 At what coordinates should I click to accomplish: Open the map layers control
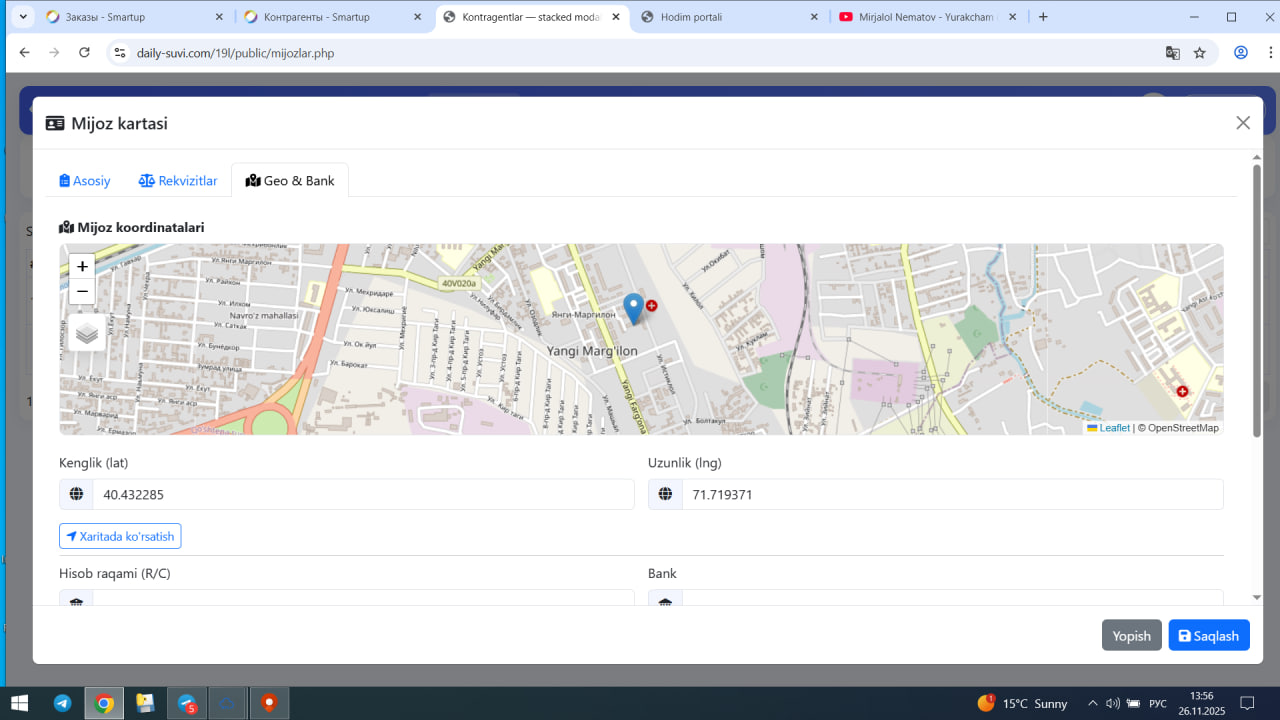(x=87, y=333)
